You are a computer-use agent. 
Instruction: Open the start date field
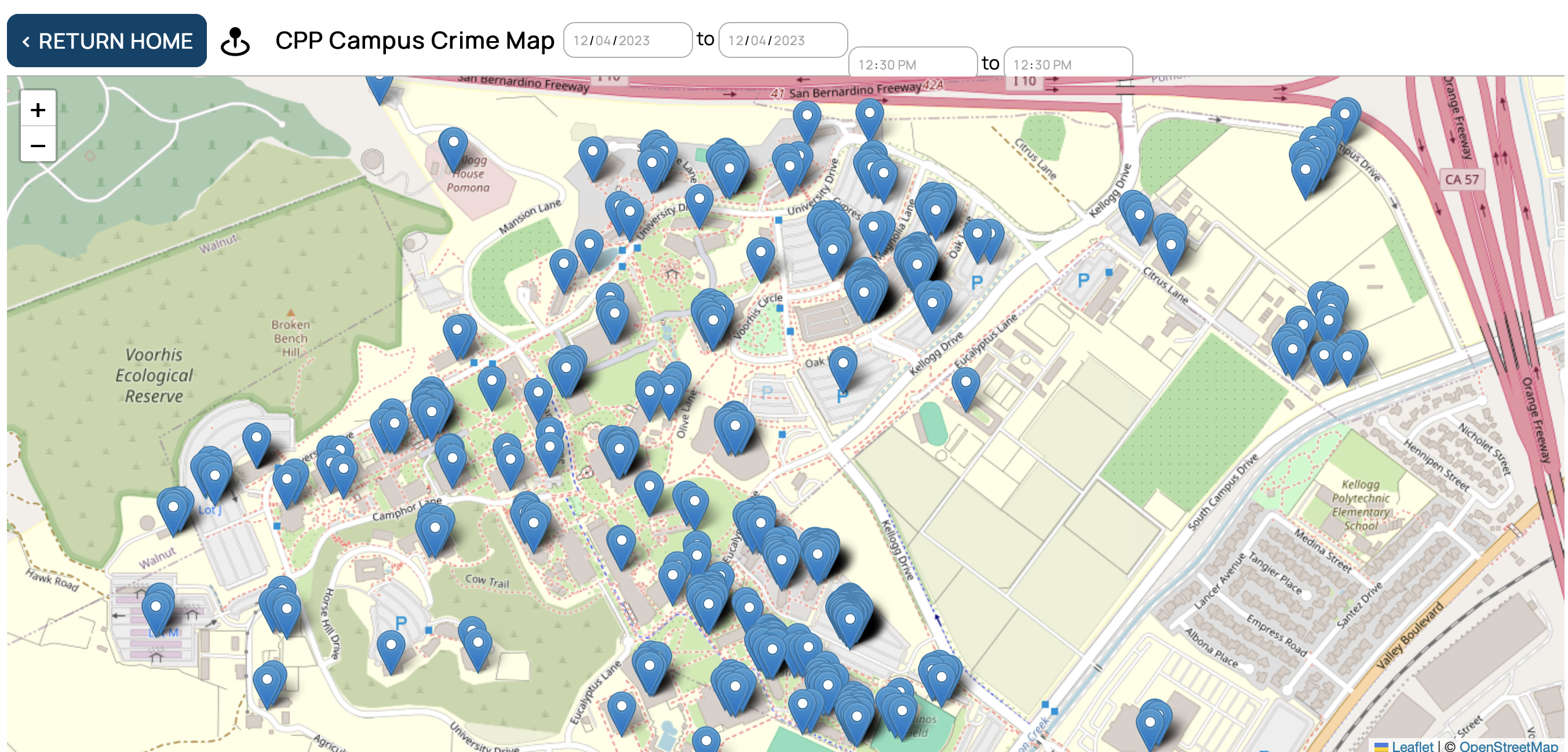628,40
